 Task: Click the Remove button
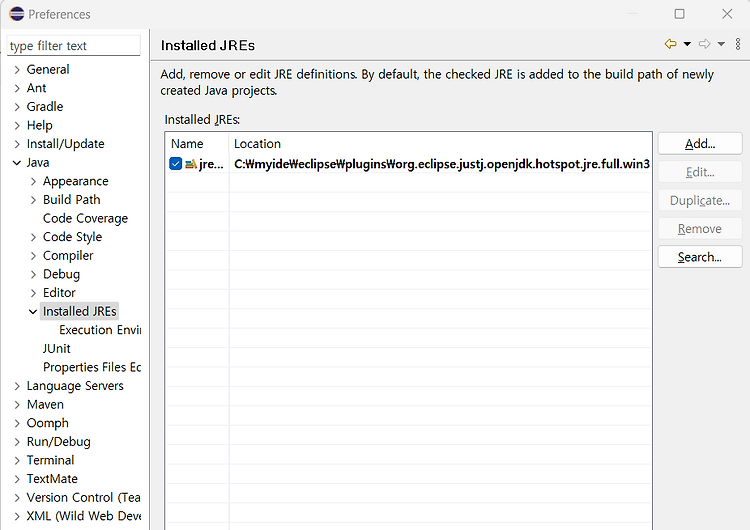tap(700, 229)
